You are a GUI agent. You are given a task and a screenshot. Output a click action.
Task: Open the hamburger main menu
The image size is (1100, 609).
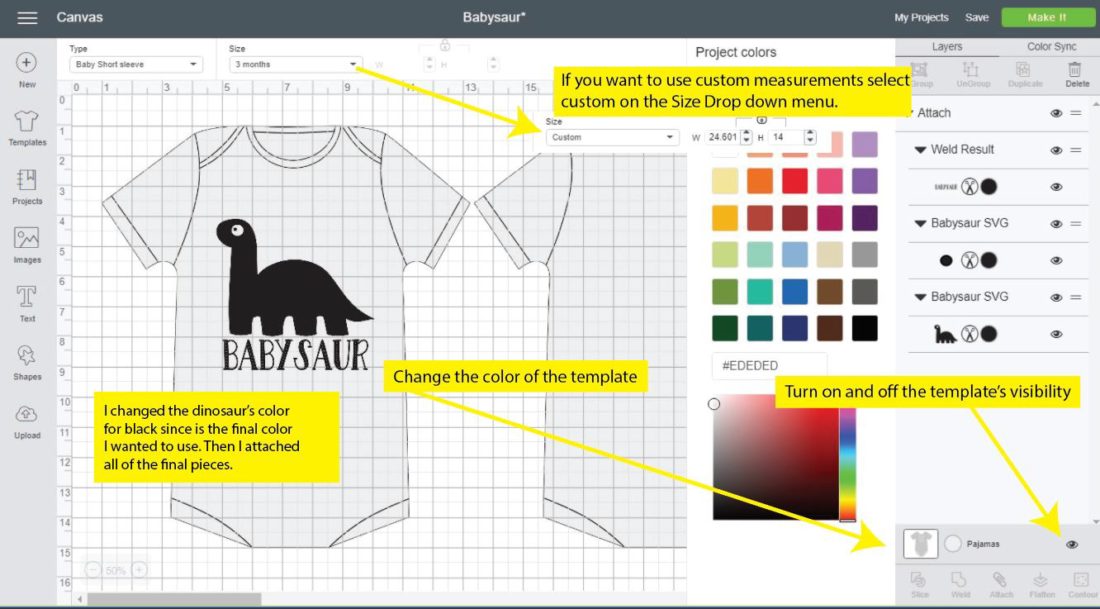point(27,18)
